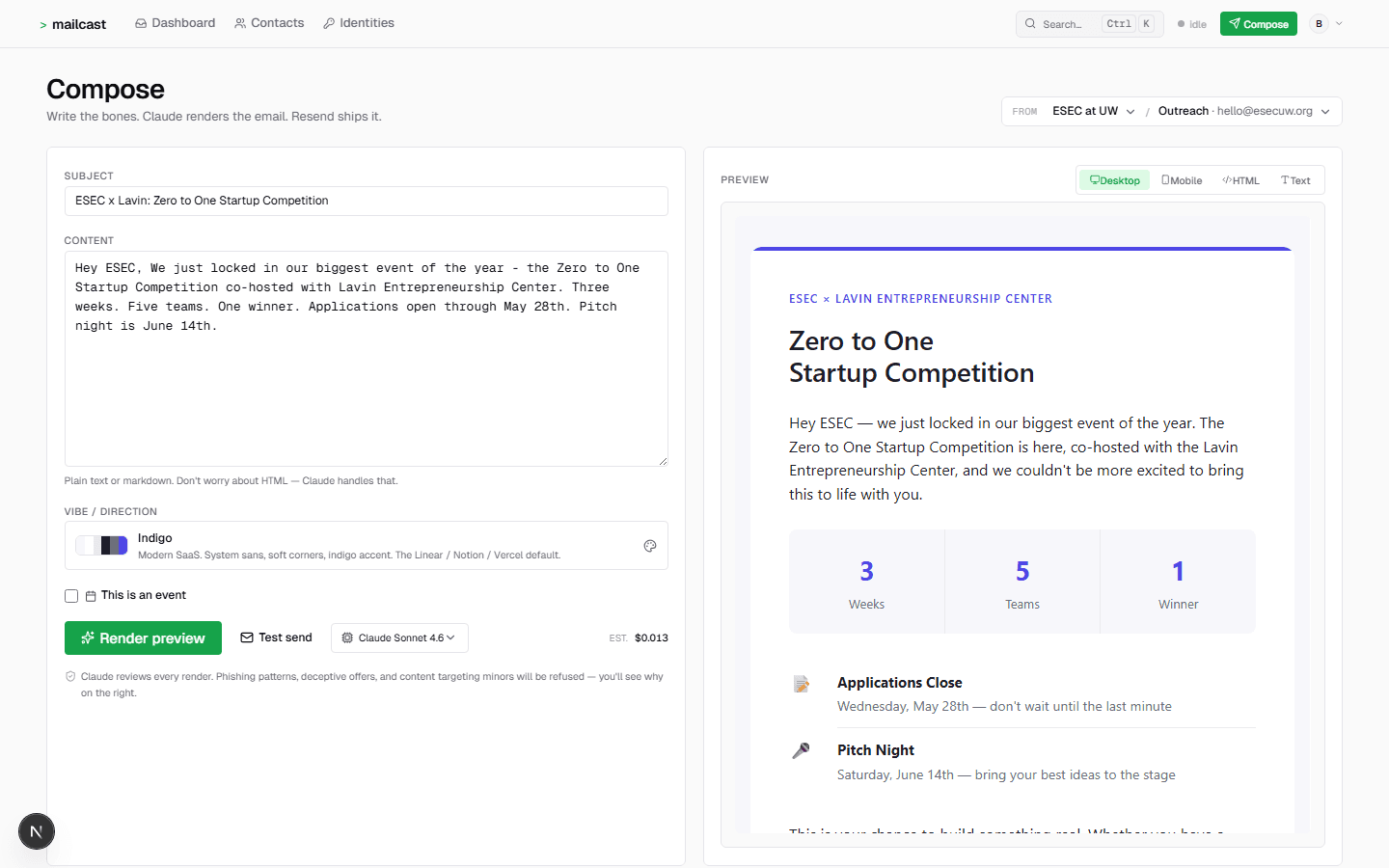
Task: Open the Dashboard page
Action: (x=176, y=23)
